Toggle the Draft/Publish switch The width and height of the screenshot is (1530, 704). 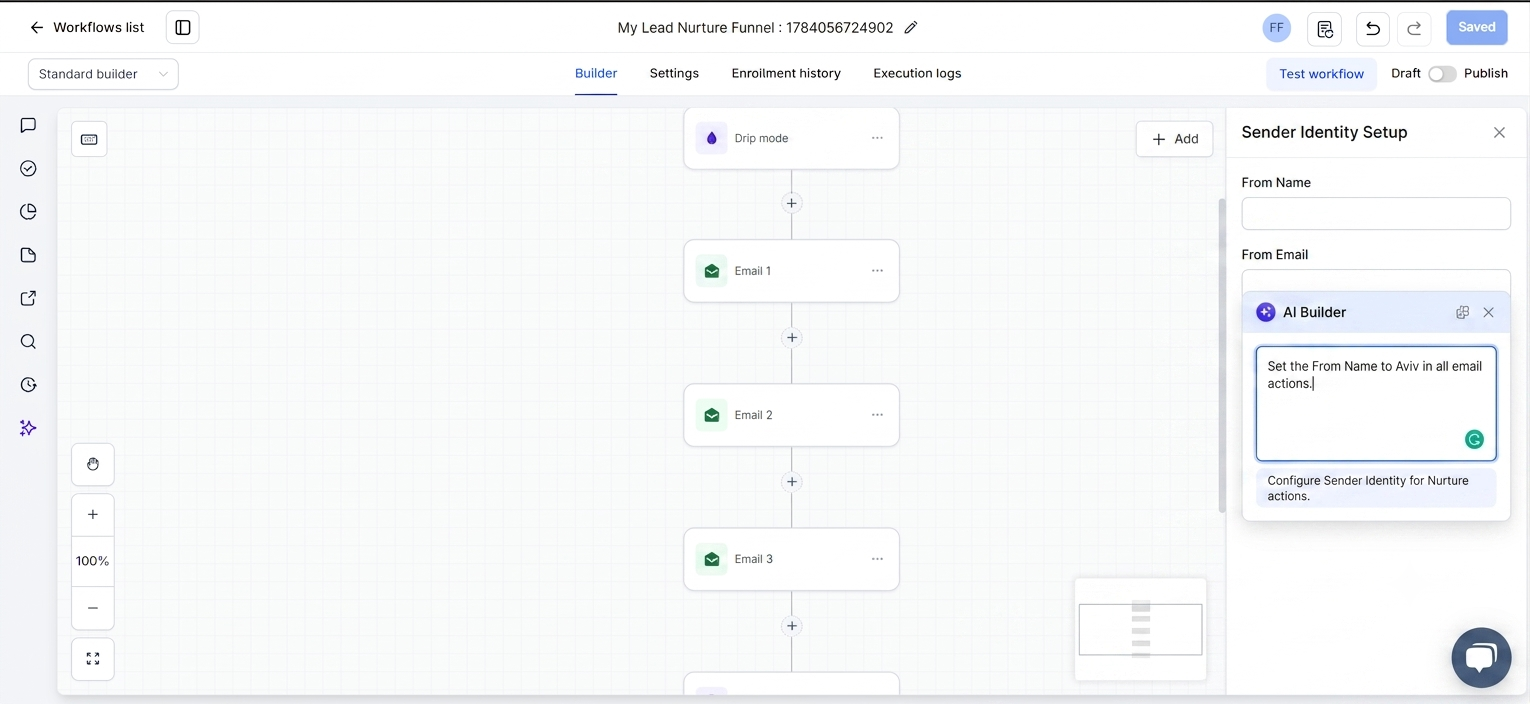[1442, 74]
